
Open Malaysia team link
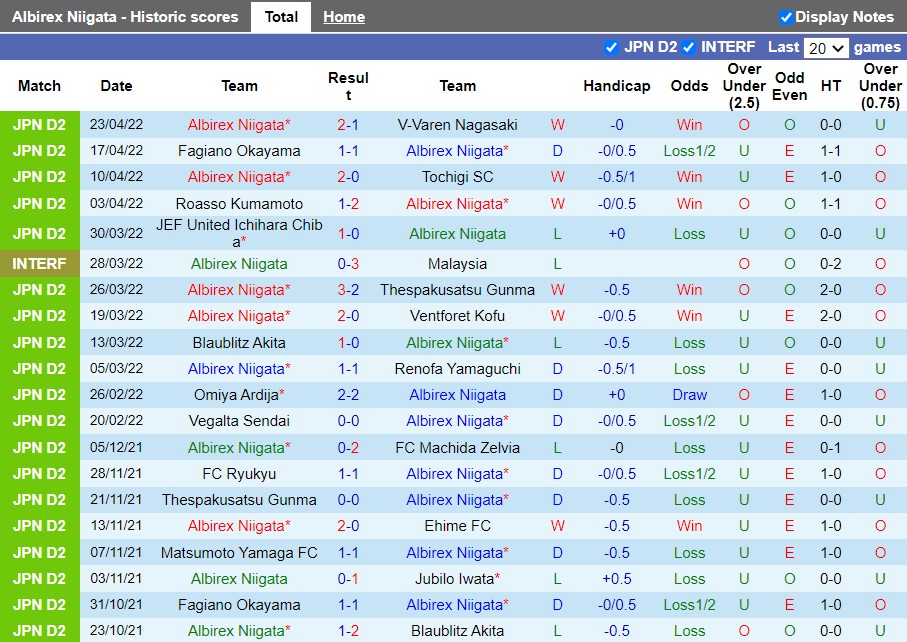pyautogui.click(x=458, y=264)
